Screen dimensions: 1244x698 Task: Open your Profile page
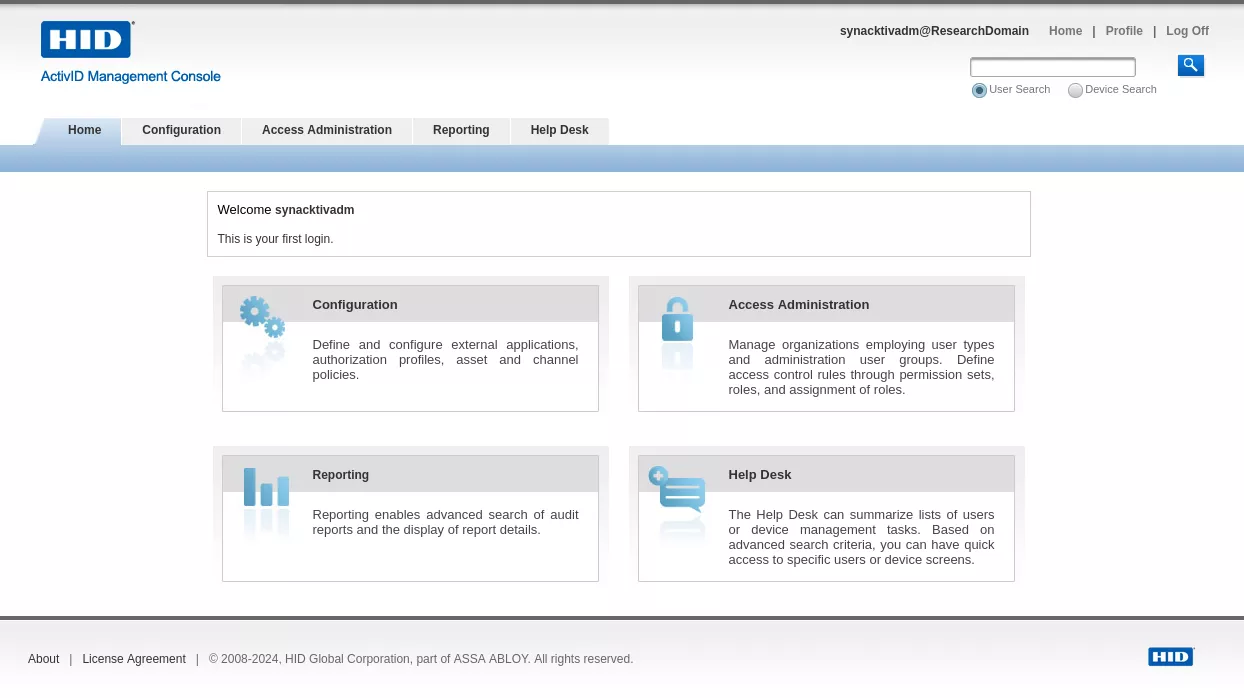pyautogui.click(x=1124, y=31)
